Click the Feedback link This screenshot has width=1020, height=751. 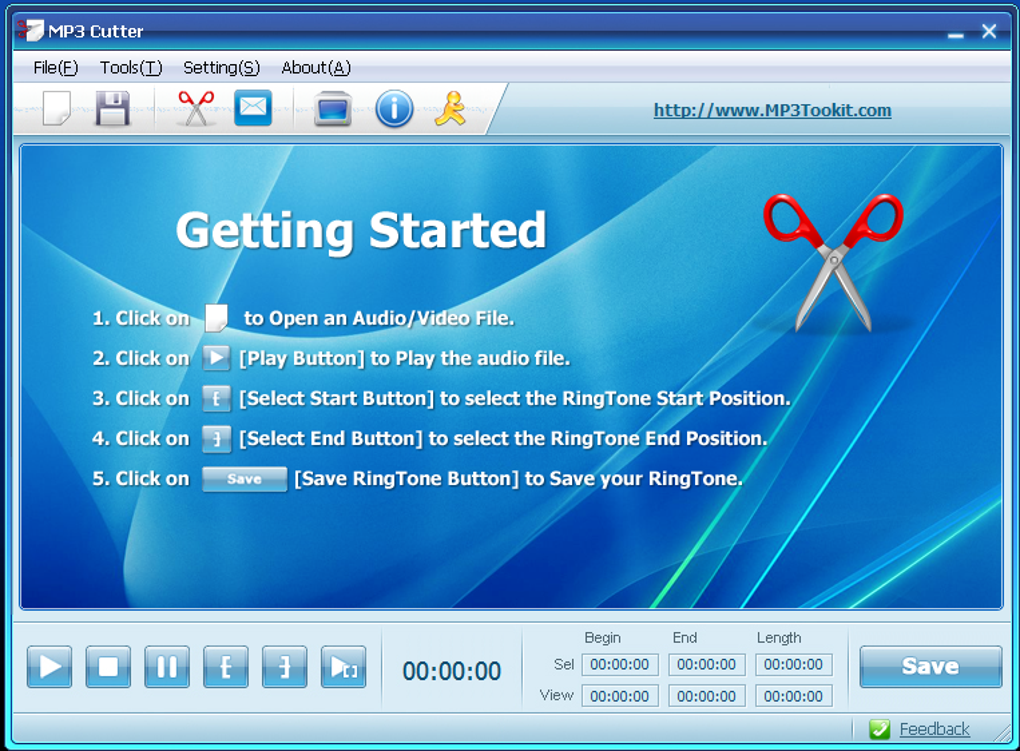[934, 729]
